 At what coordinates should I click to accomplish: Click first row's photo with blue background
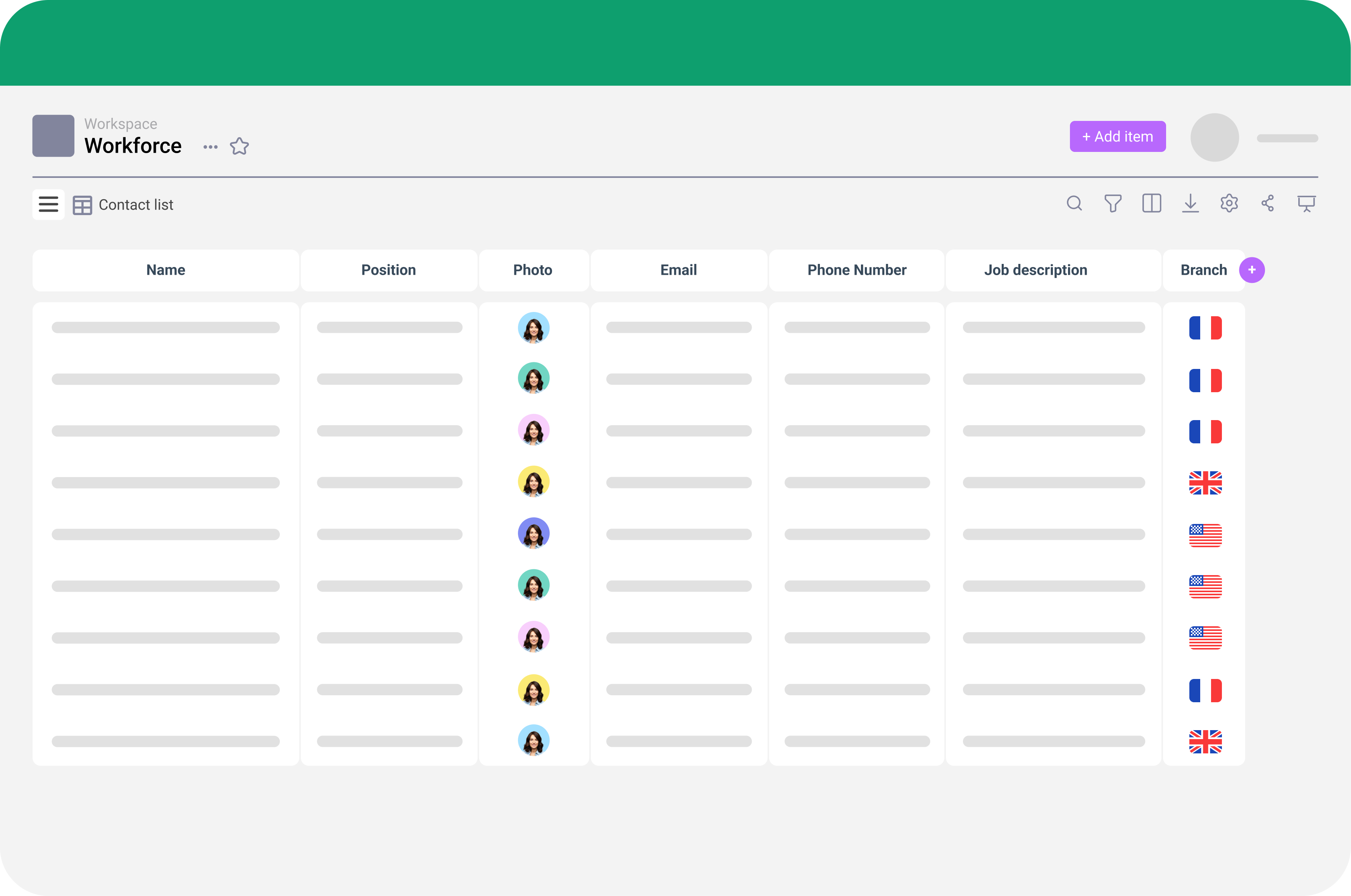(533, 328)
